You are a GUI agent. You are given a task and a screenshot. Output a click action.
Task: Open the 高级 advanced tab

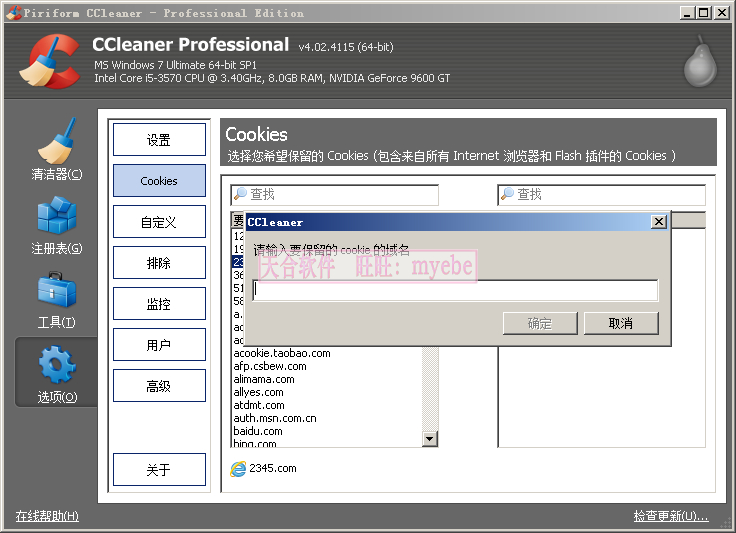159,386
